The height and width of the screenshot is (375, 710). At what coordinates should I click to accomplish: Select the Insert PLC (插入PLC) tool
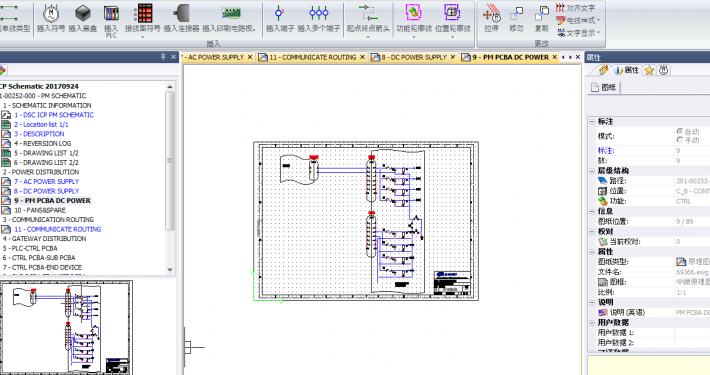click(x=111, y=14)
